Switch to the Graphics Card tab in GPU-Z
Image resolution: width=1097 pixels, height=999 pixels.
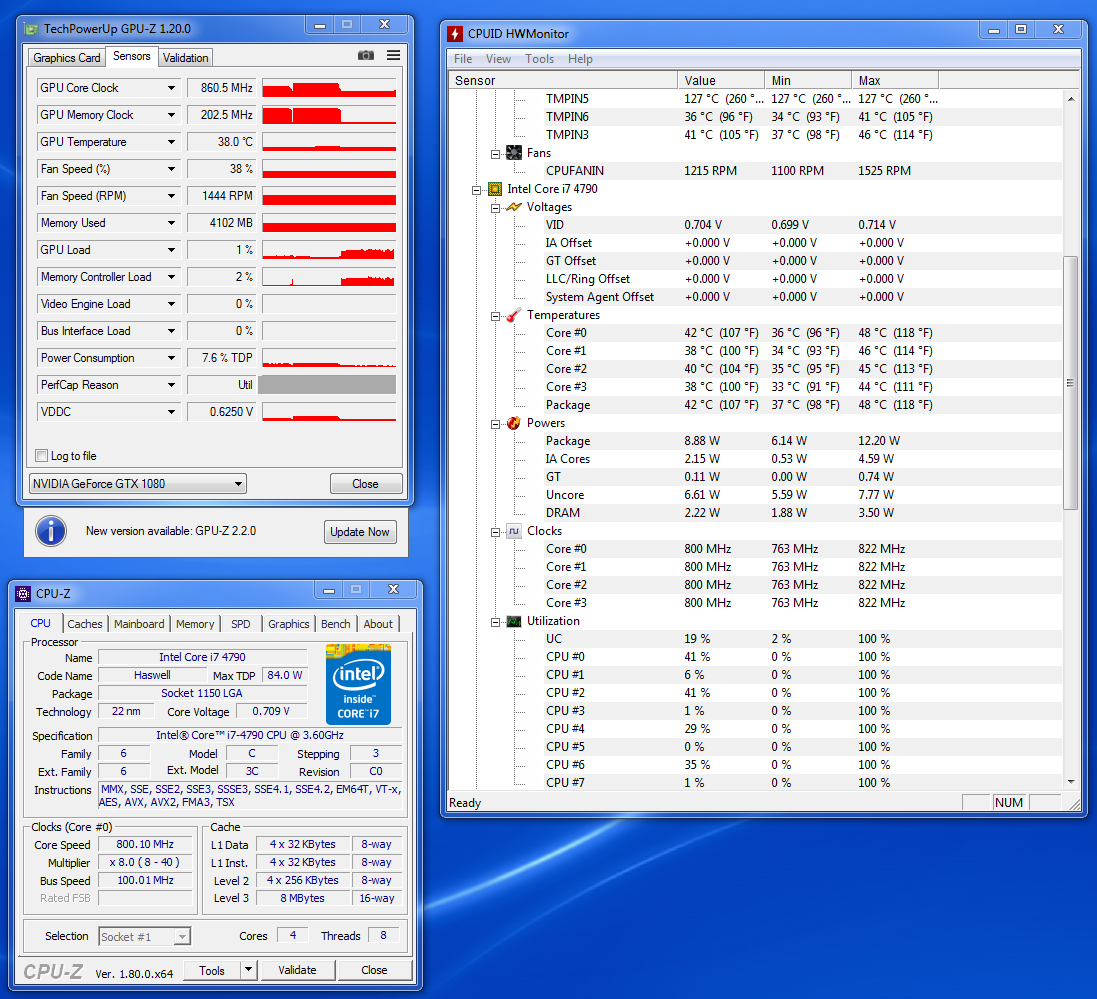click(66, 57)
